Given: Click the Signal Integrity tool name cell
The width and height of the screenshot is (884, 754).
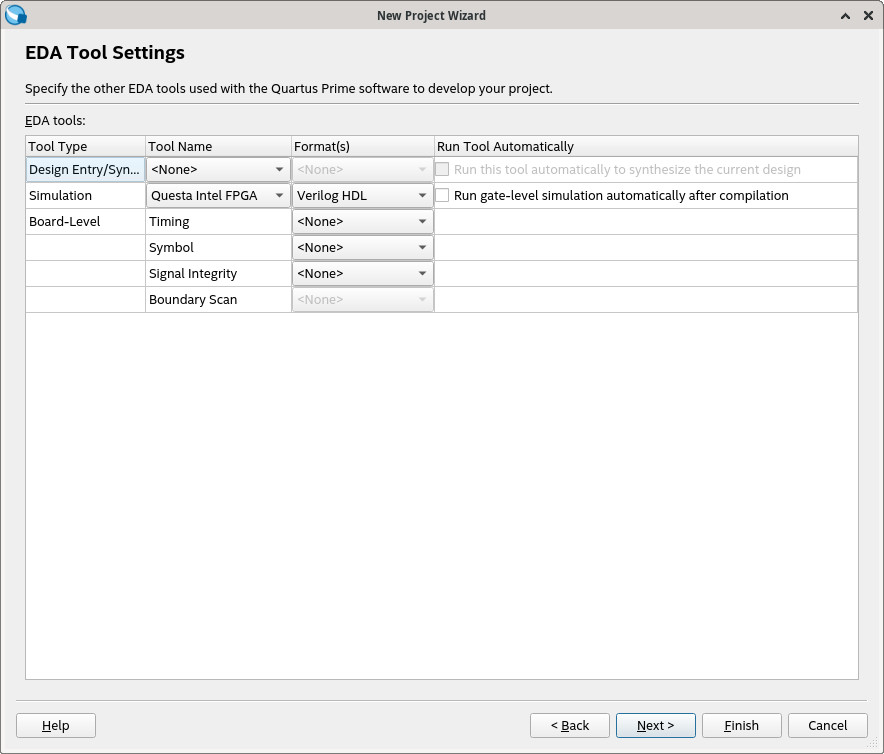Looking at the screenshot, I should coord(218,273).
